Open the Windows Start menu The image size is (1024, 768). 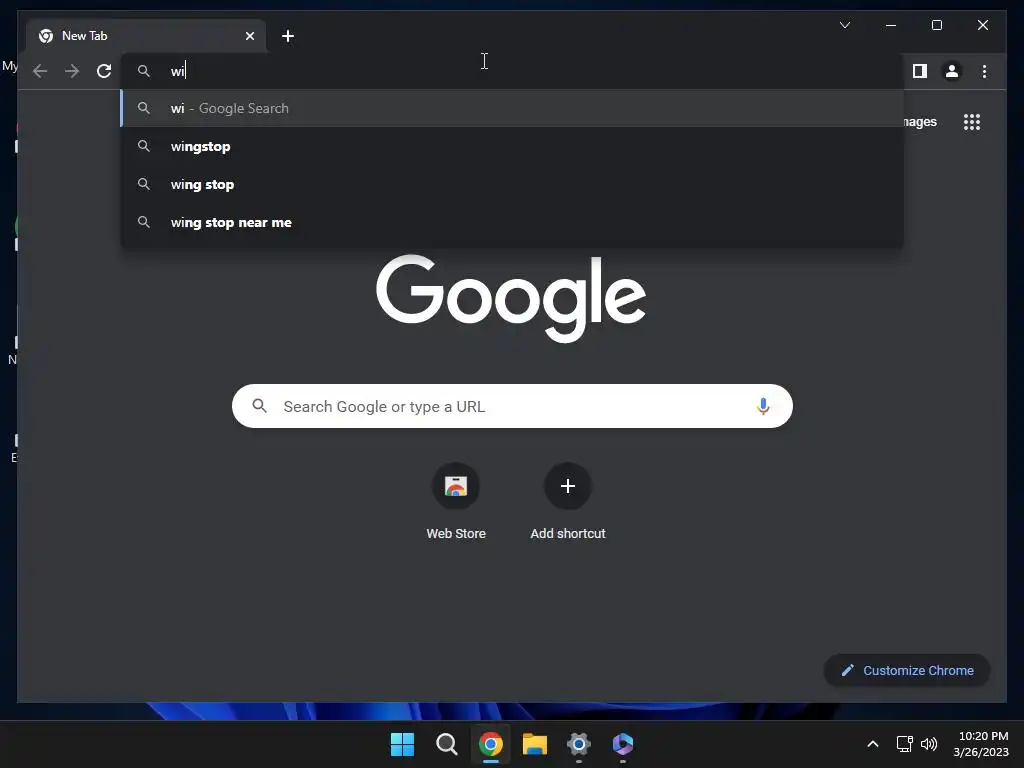click(x=402, y=744)
